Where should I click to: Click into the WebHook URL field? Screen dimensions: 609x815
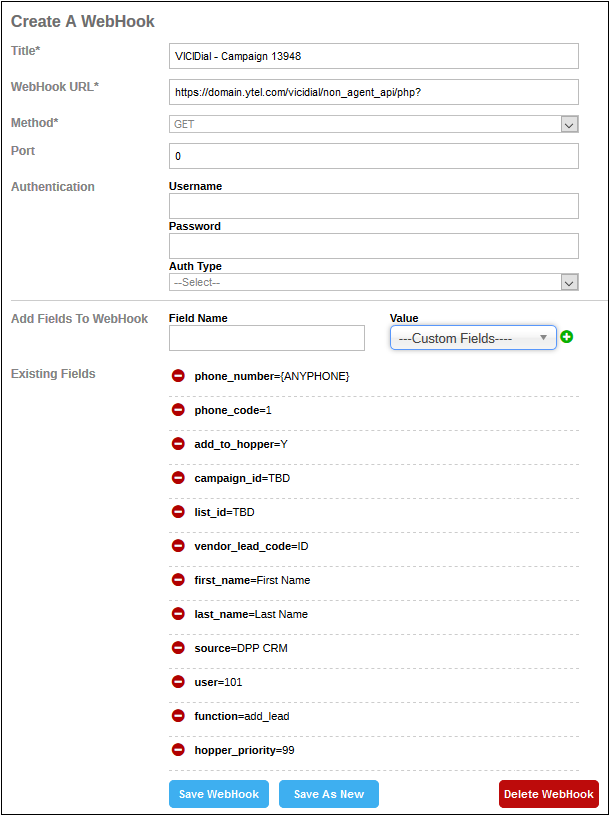coord(374,92)
